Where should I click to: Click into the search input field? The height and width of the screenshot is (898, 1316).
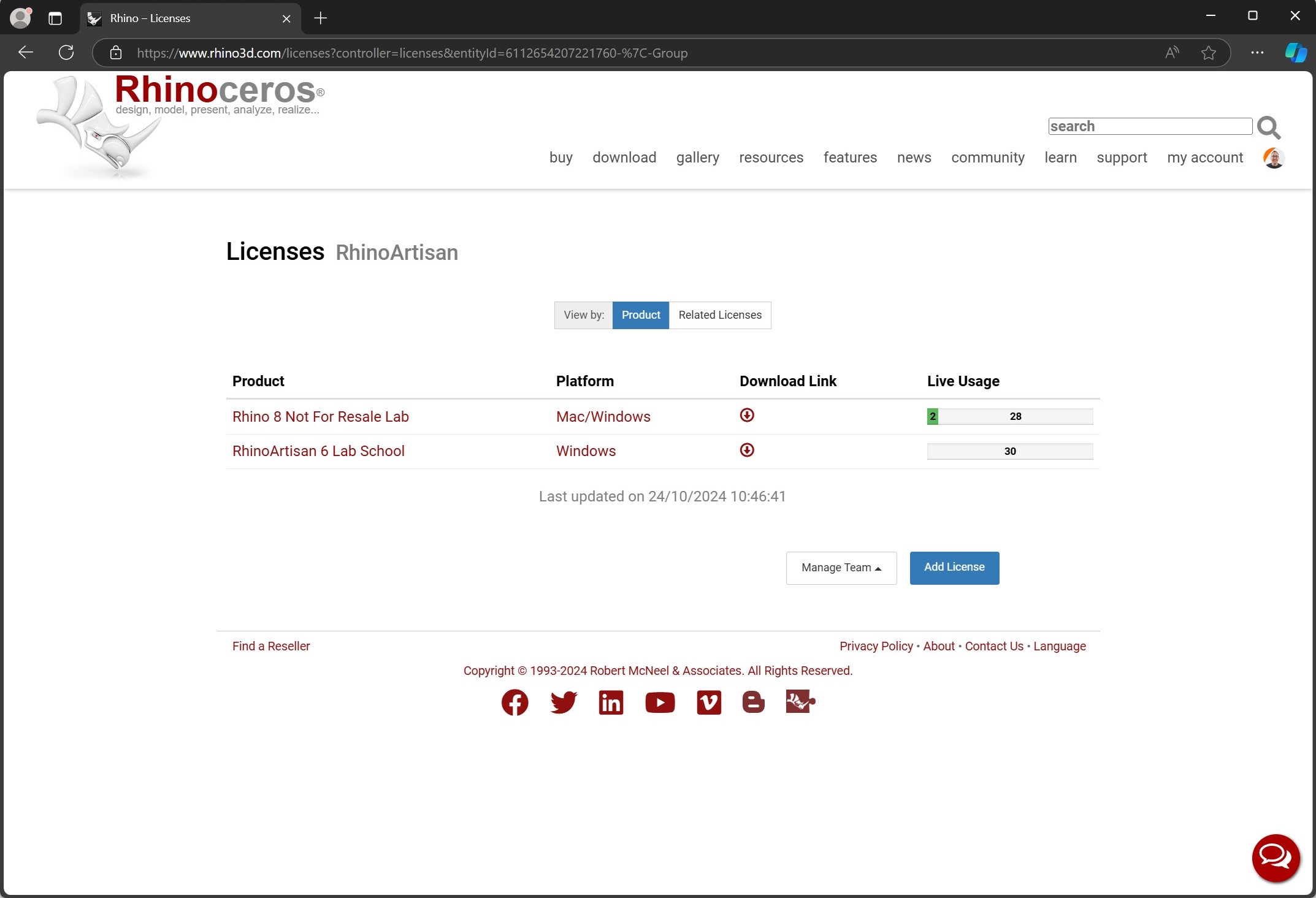coord(1149,126)
